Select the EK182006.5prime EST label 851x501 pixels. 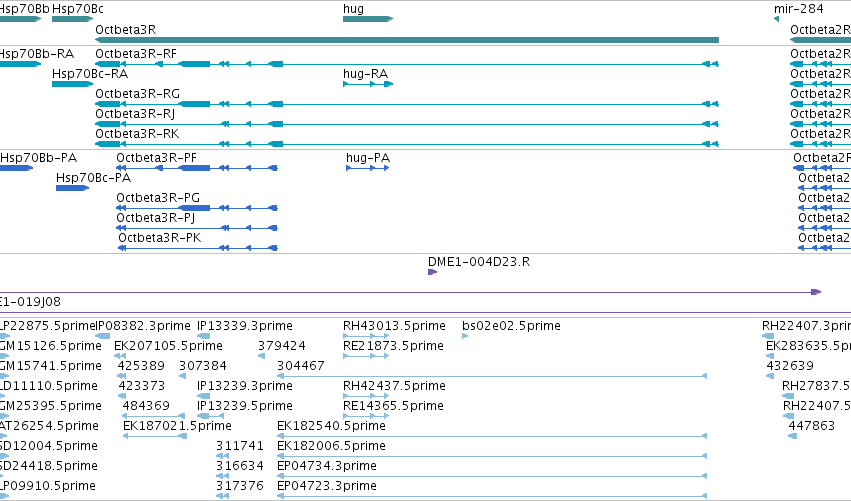[x=331, y=446]
